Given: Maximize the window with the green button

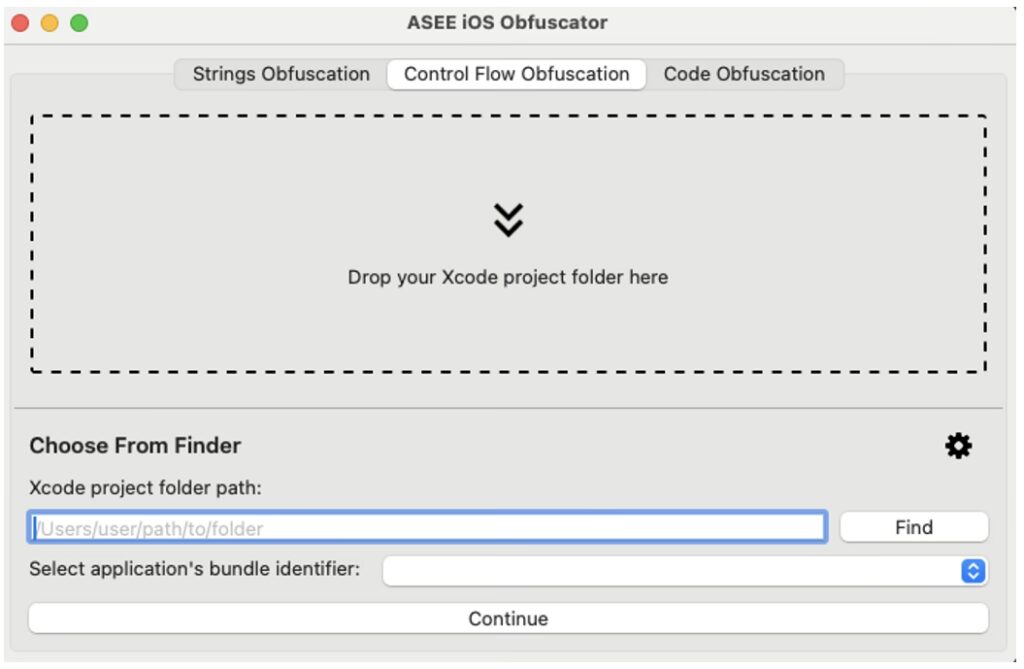Looking at the screenshot, I should (79, 23).
